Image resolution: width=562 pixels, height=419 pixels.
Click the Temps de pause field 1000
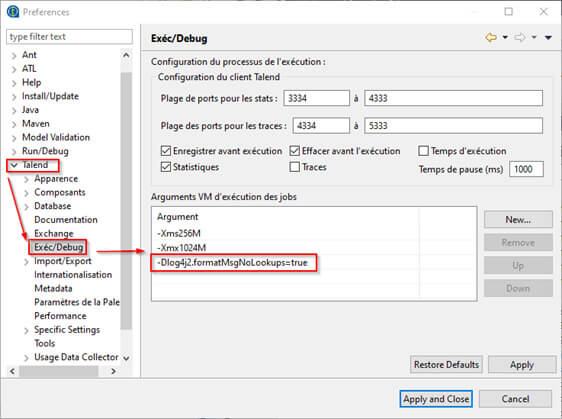pyautogui.click(x=526, y=169)
